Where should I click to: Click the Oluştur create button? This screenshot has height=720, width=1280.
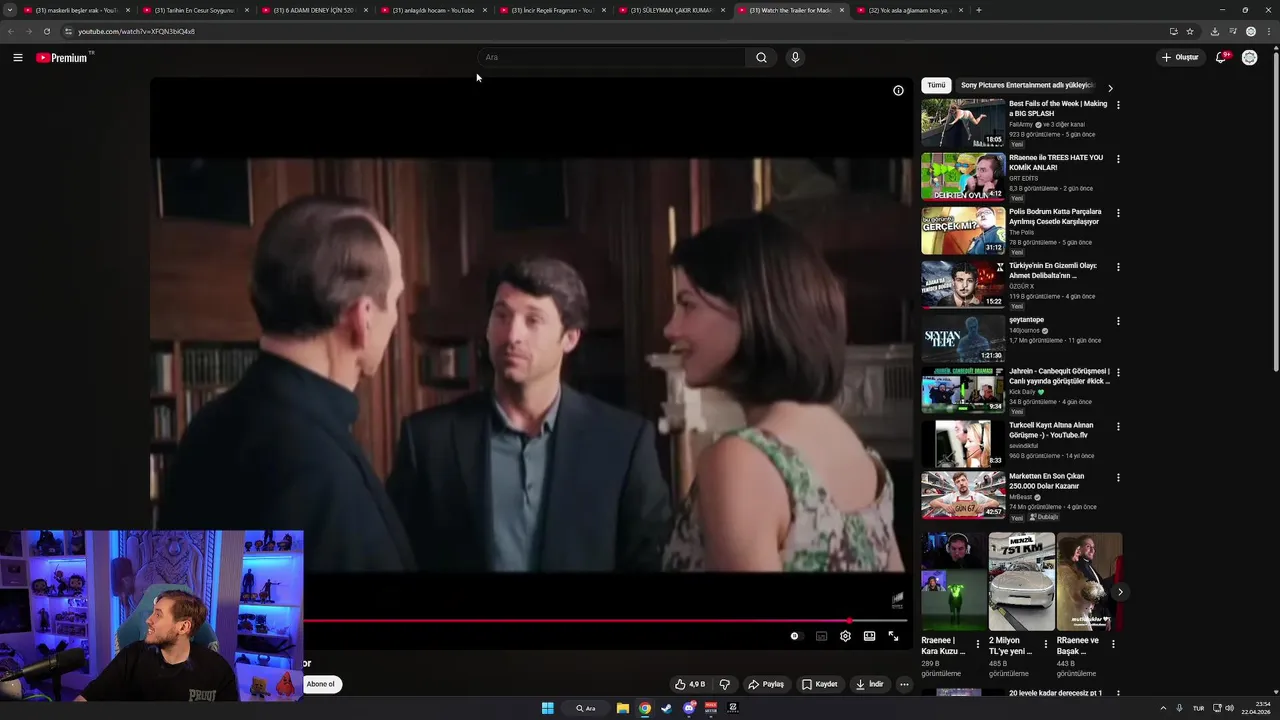(x=1180, y=58)
